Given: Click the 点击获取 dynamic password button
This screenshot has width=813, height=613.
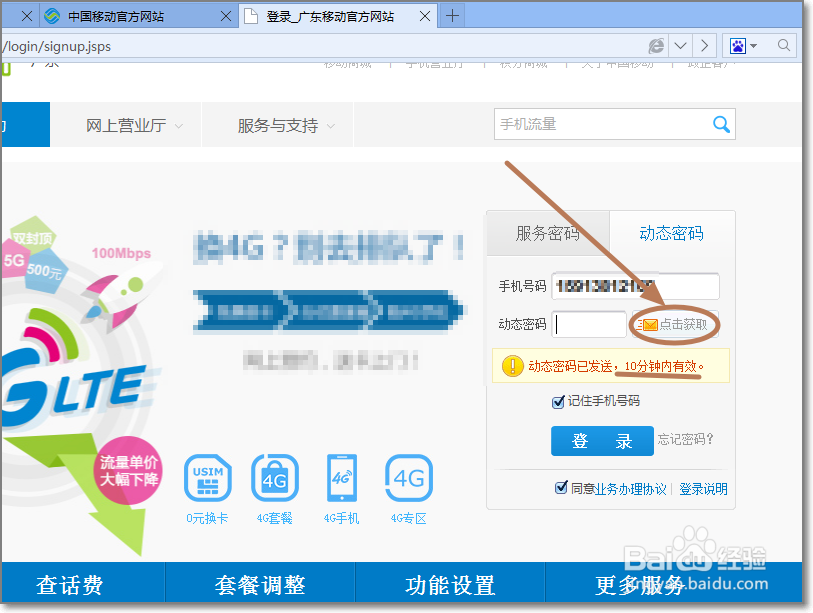Looking at the screenshot, I should tap(675, 325).
